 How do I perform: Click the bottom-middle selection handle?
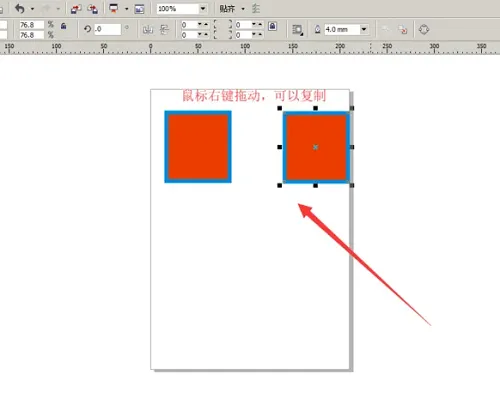coord(315,185)
